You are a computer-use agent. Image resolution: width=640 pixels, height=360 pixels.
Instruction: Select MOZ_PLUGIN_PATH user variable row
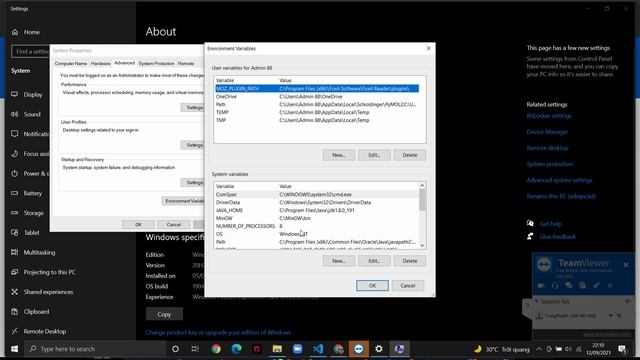point(317,89)
